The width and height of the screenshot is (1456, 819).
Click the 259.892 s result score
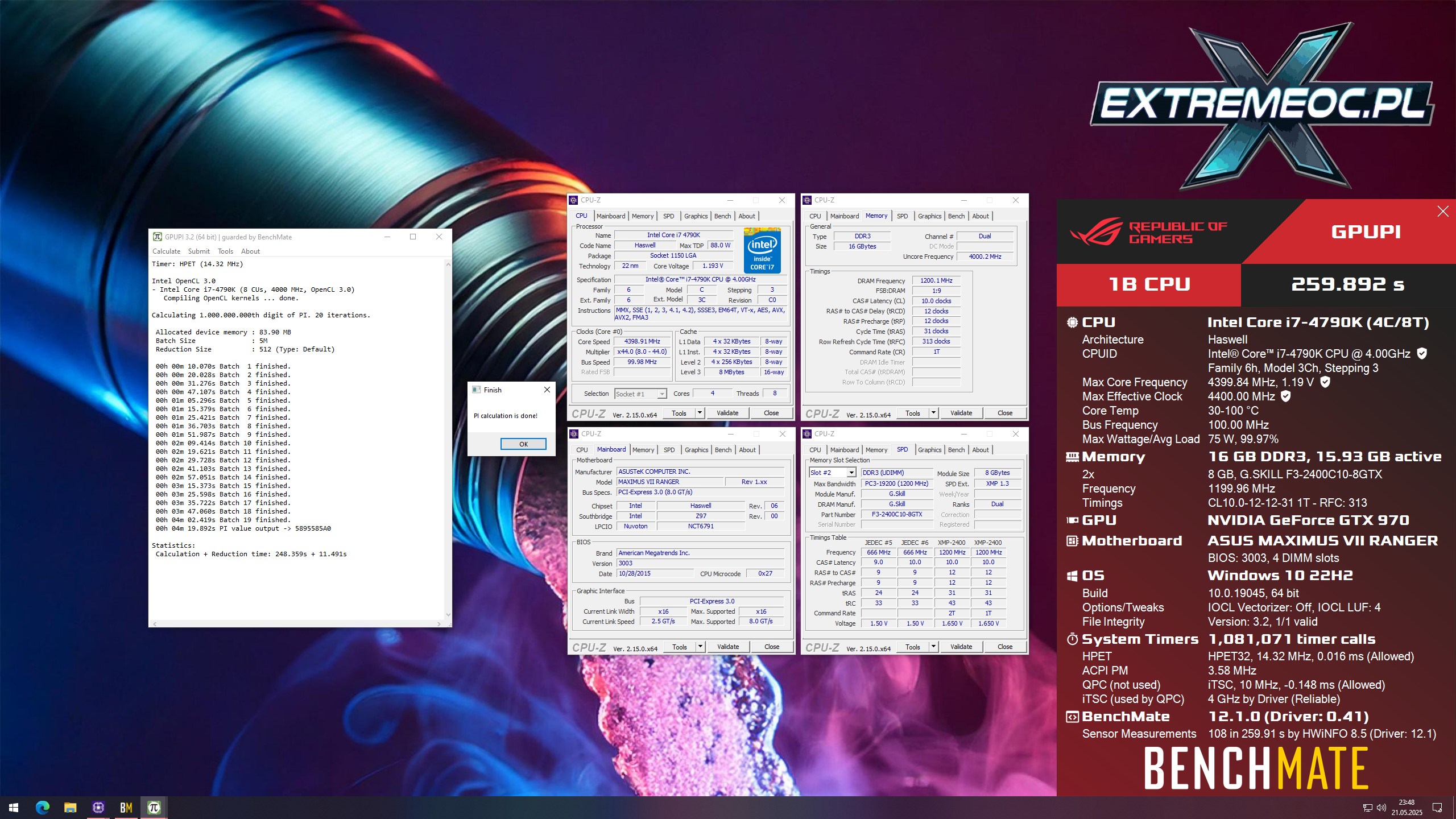tap(1348, 284)
